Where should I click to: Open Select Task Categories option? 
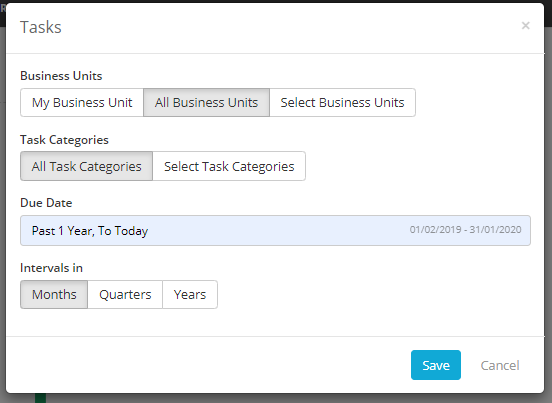[x=229, y=166]
